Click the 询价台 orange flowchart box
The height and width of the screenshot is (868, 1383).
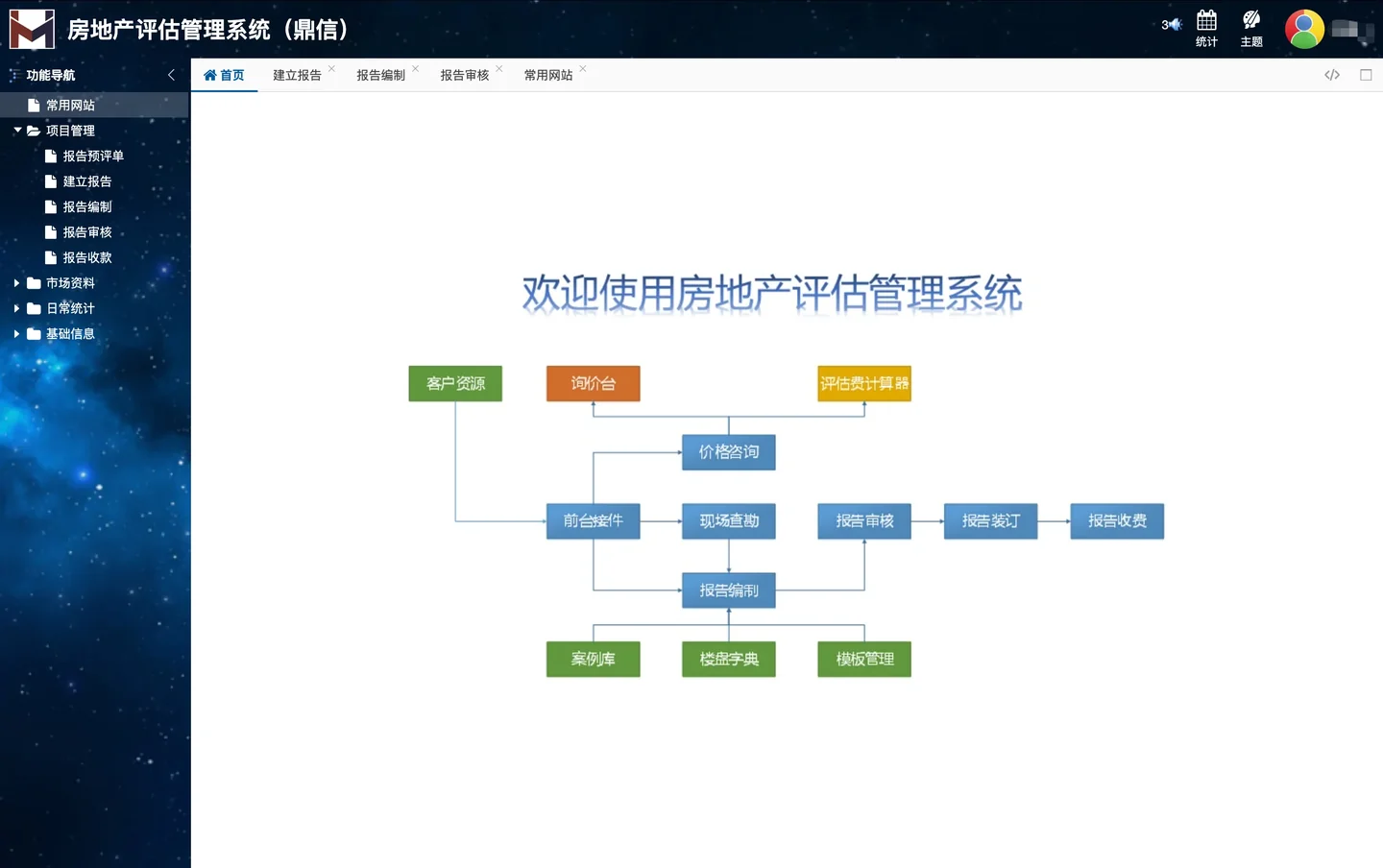pyautogui.click(x=593, y=382)
